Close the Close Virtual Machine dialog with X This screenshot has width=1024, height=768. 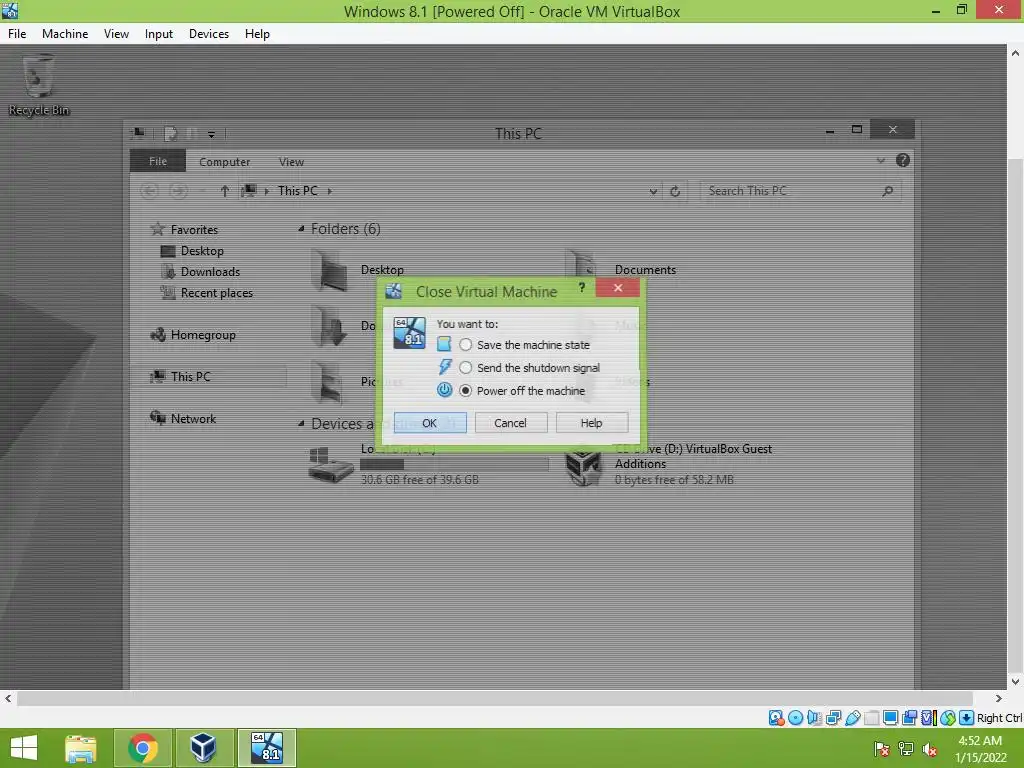[618, 287]
